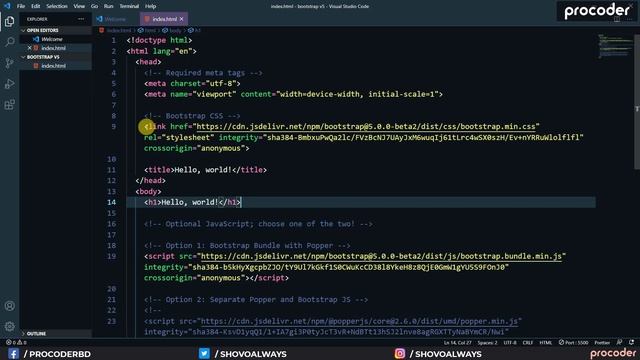The image size is (640, 360).
Task: Click the doctype html line
Action: coord(159,40)
